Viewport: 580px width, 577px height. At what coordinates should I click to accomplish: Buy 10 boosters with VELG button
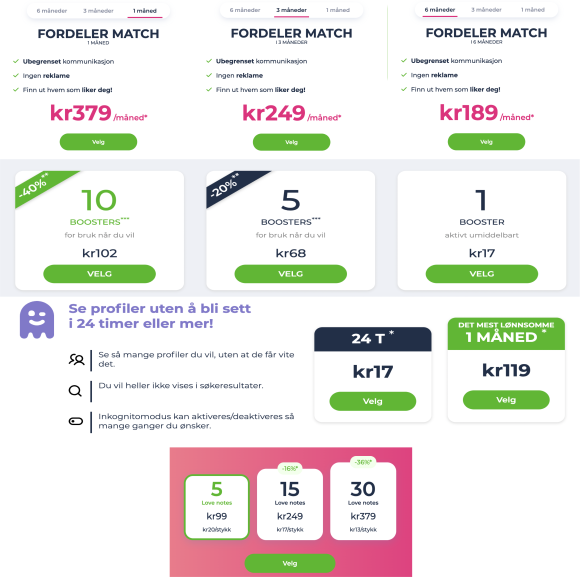coord(100,274)
